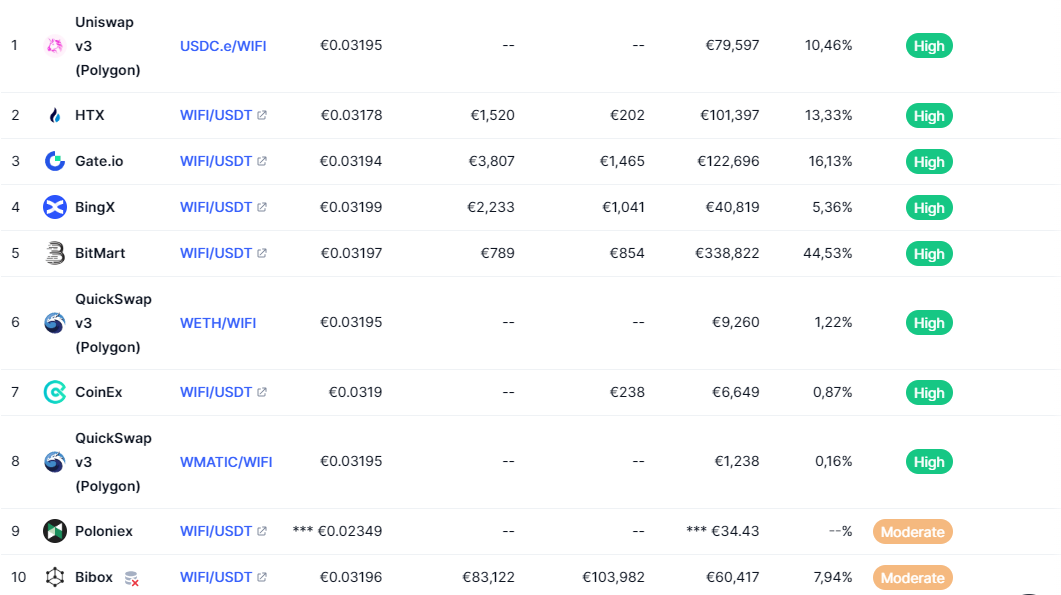
Task: Click the external link icon for Gate.io pair
Action: [x=262, y=161]
